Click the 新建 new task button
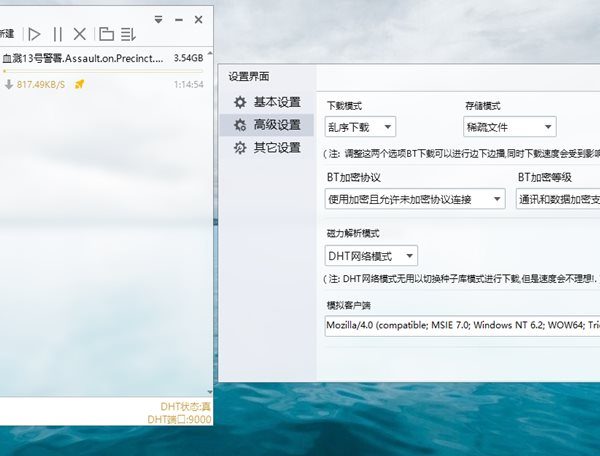 [6, 34]
